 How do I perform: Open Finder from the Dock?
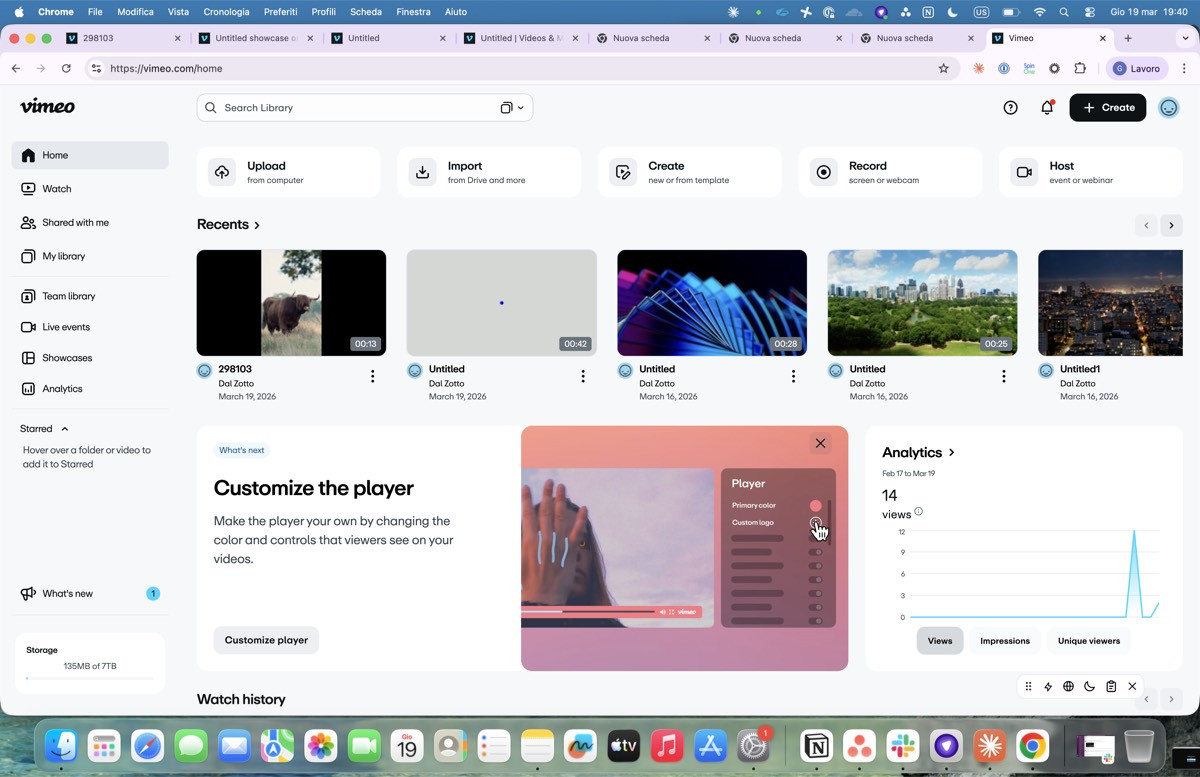click(x=61, y=745)
